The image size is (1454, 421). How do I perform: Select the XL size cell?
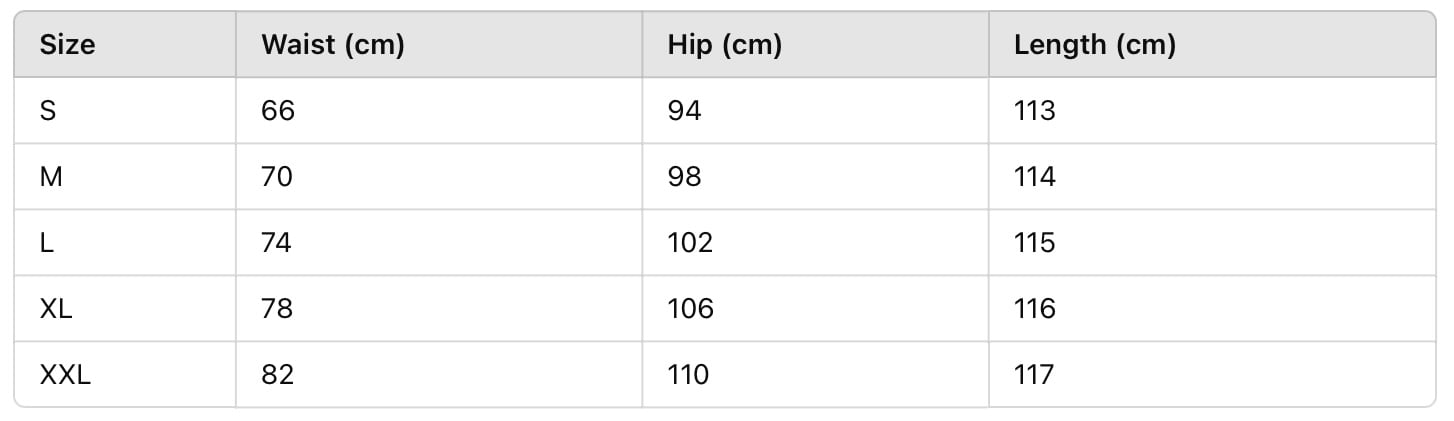tap(56, 309)
